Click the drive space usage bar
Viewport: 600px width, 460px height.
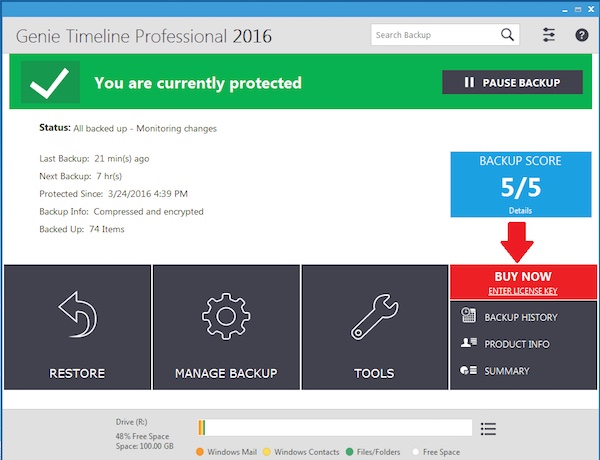click(335, 428)
